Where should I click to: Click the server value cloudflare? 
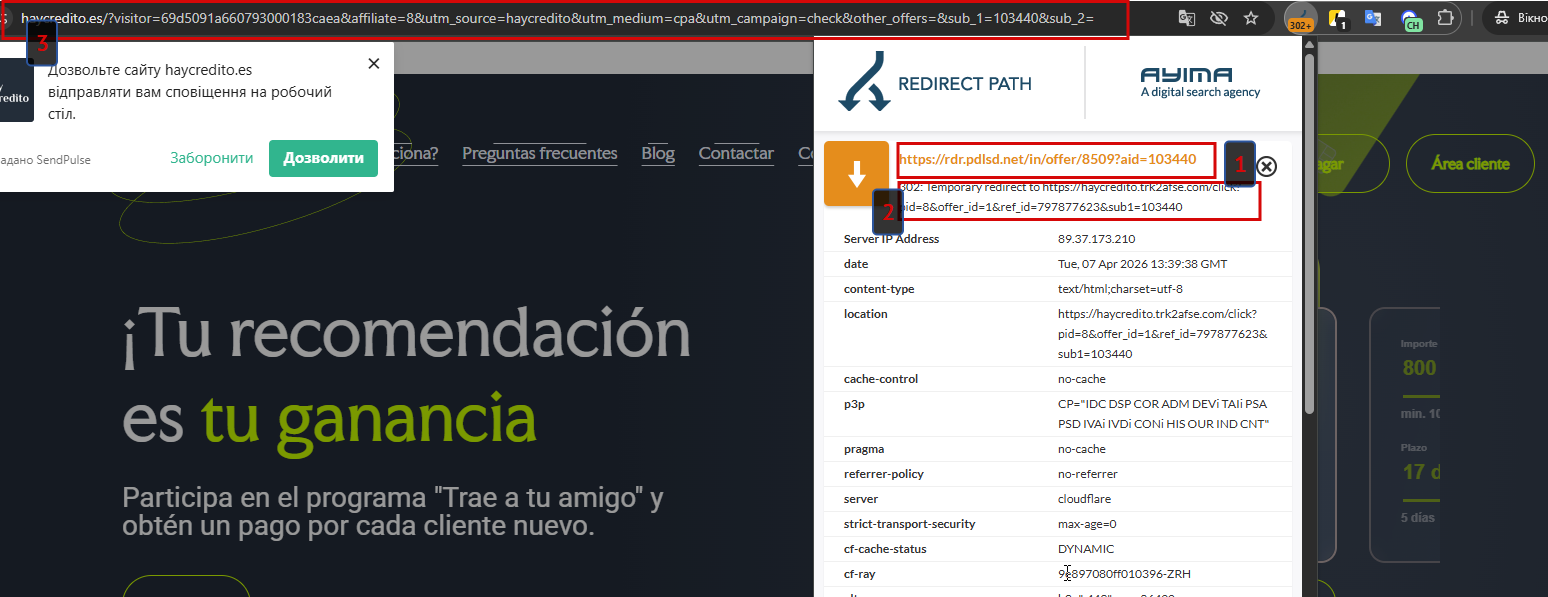coord(1084,499)
